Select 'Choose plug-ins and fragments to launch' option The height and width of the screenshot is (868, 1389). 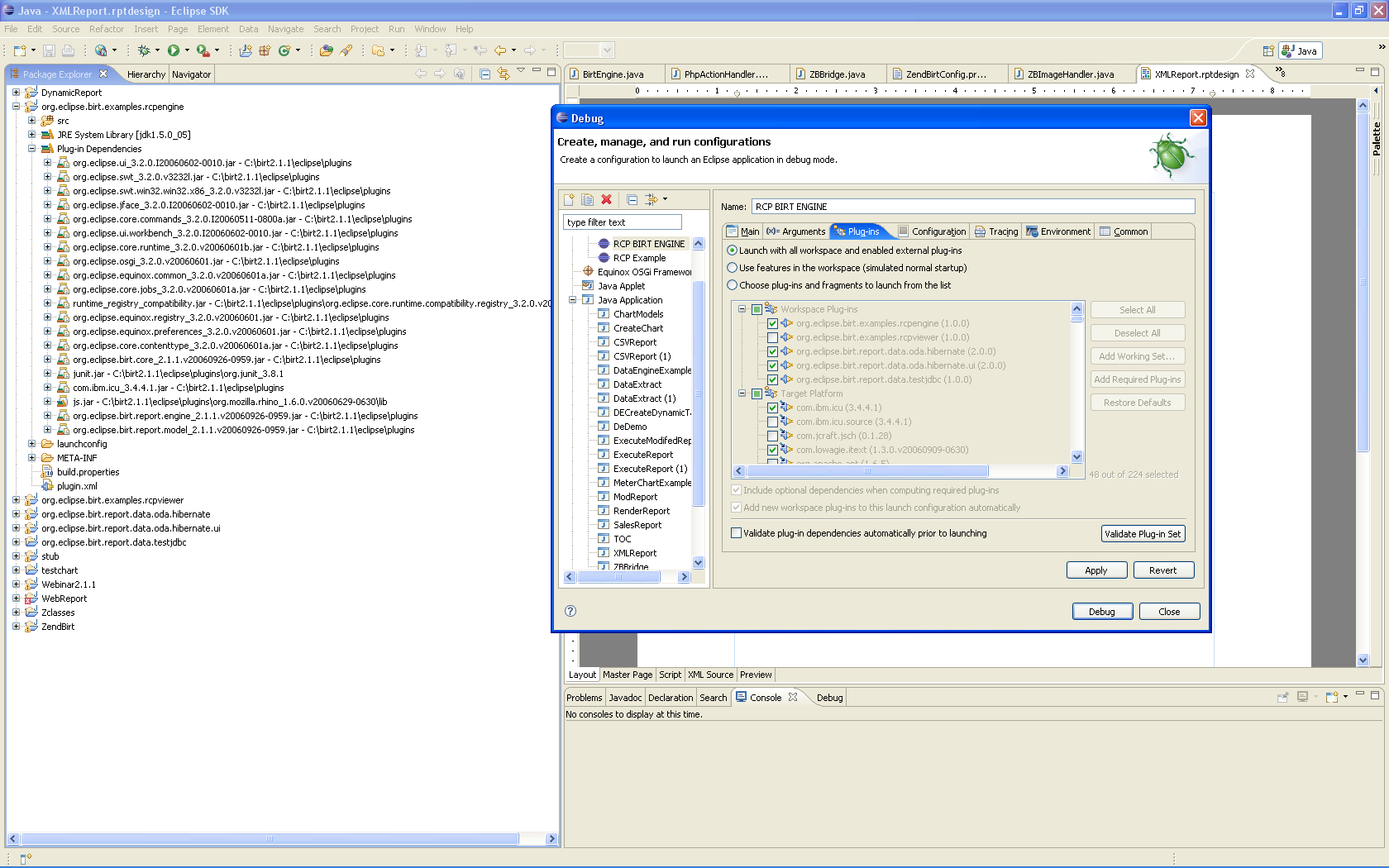732,285
